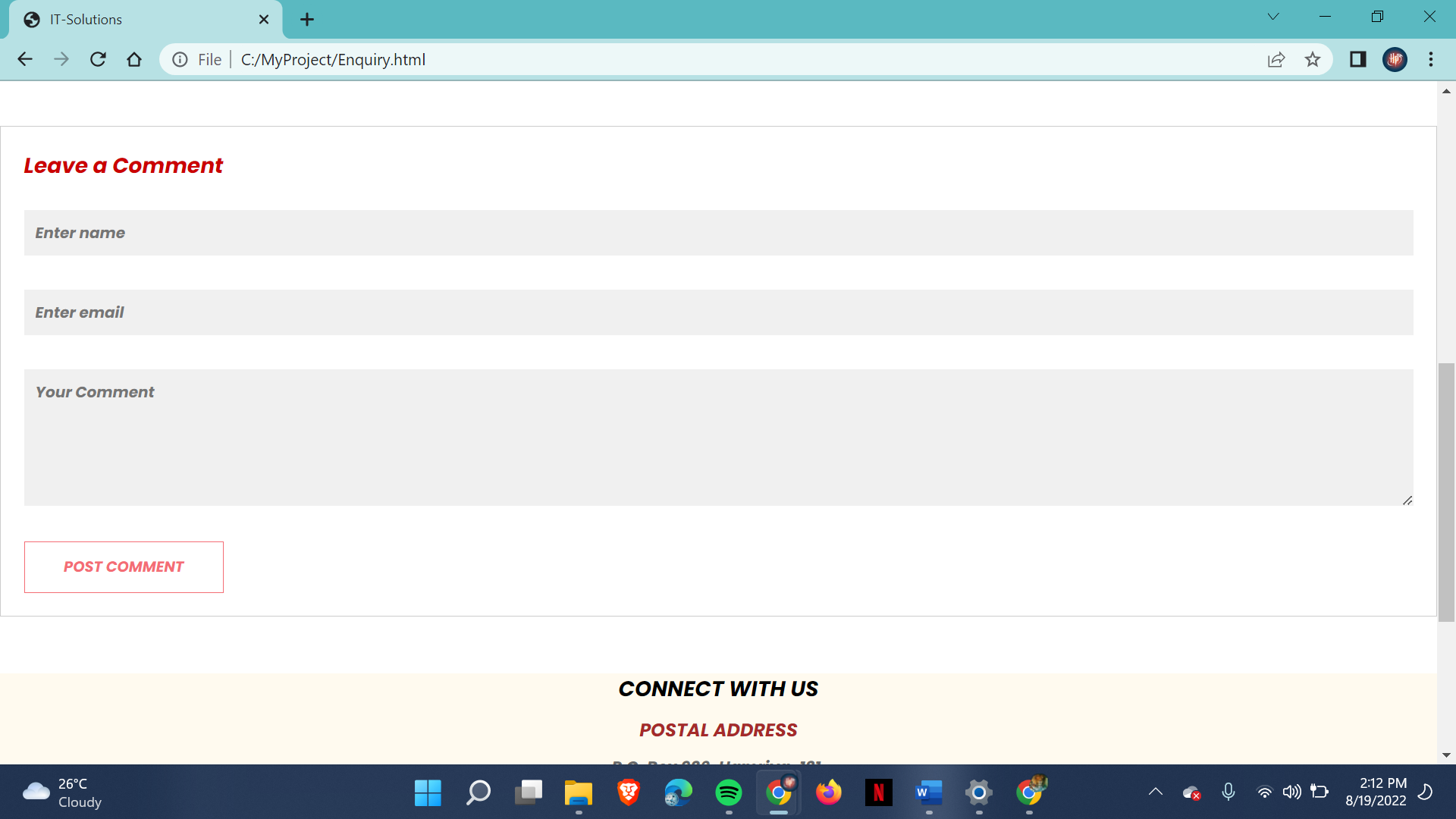Viewport: 1456px width, 819px height.
Task: Open Microsoft Word from the taskbar
Action: 929,792
